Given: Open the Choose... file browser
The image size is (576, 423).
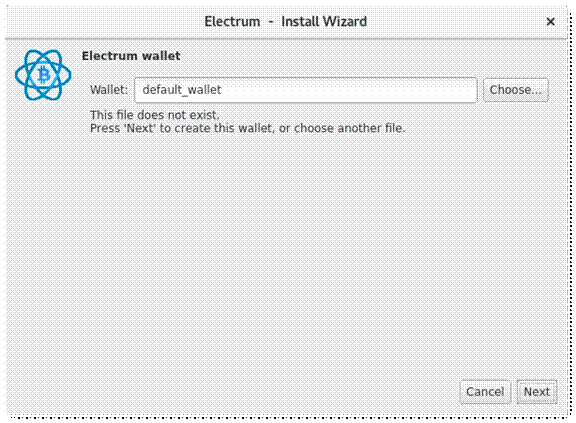Looking at the screenshot, I should pos(515,90).
